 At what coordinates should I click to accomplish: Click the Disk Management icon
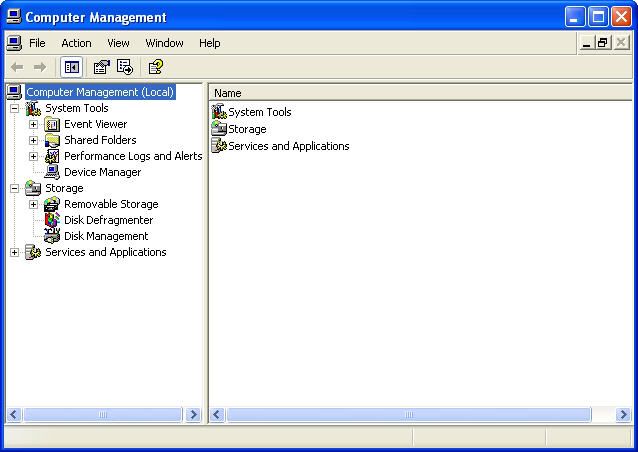pos(52,236)
